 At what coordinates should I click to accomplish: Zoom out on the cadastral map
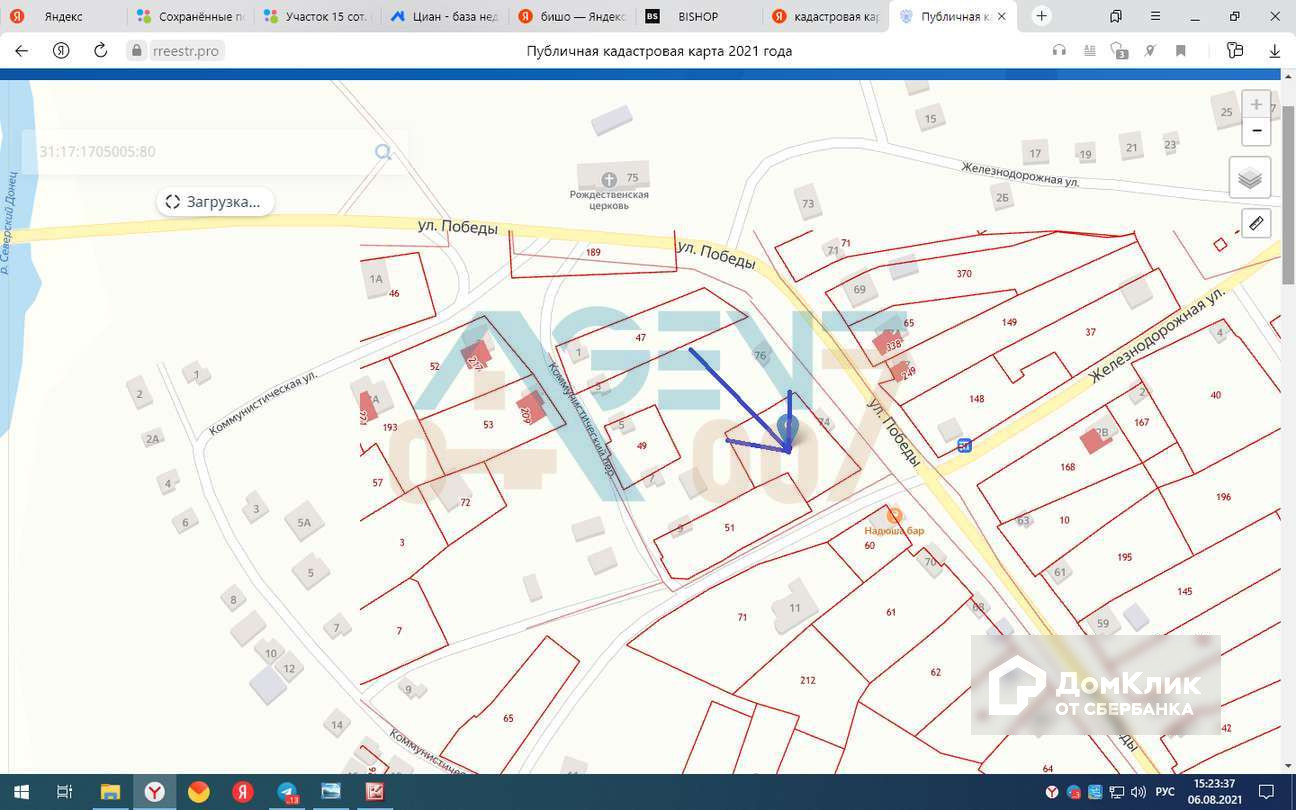1256,131
